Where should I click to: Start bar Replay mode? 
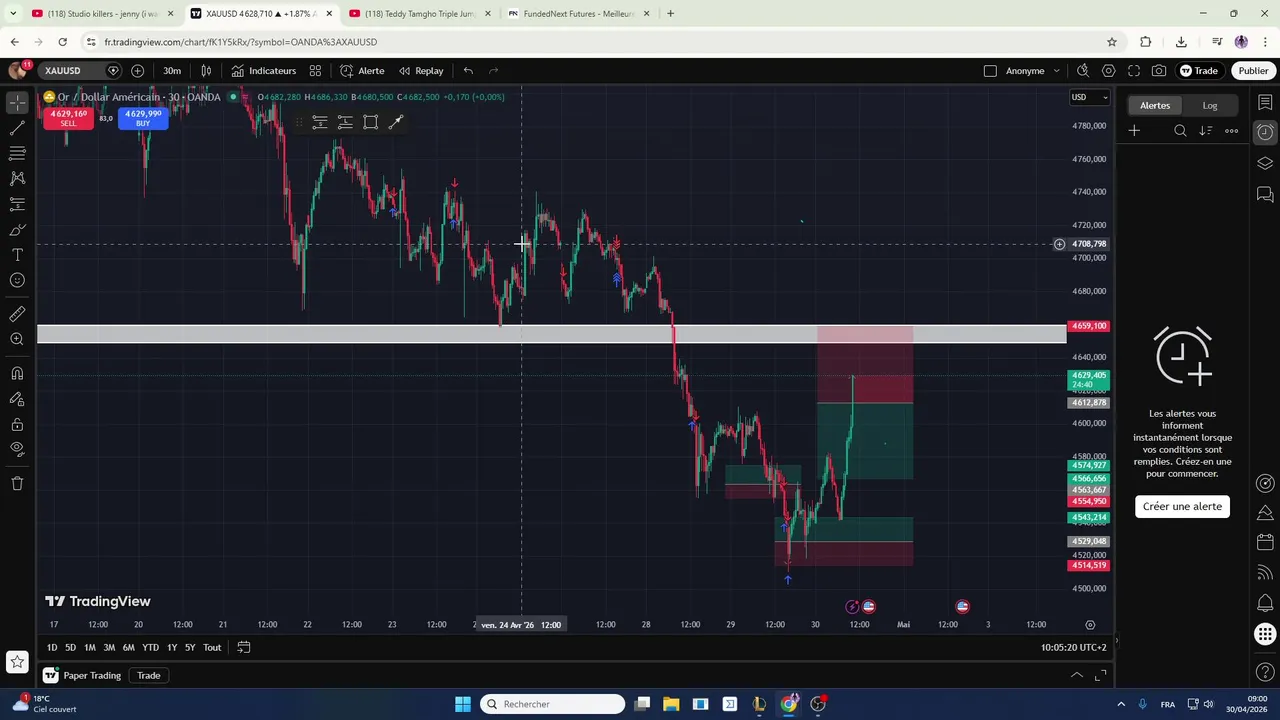tap(421, 71)
